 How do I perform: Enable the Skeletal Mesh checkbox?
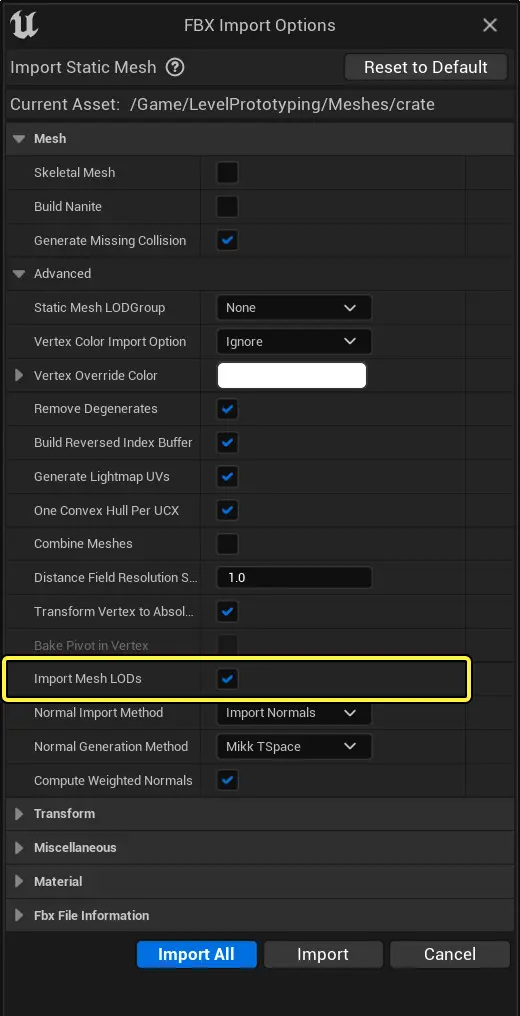pyautogui.click(x=227, y=172)
